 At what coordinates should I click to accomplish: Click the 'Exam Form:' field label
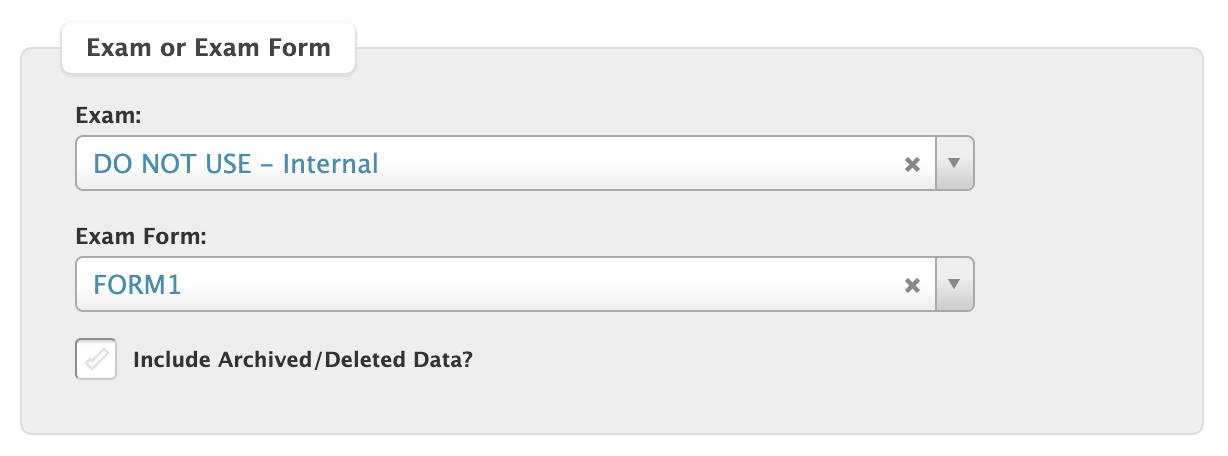(x=141, y=236)
